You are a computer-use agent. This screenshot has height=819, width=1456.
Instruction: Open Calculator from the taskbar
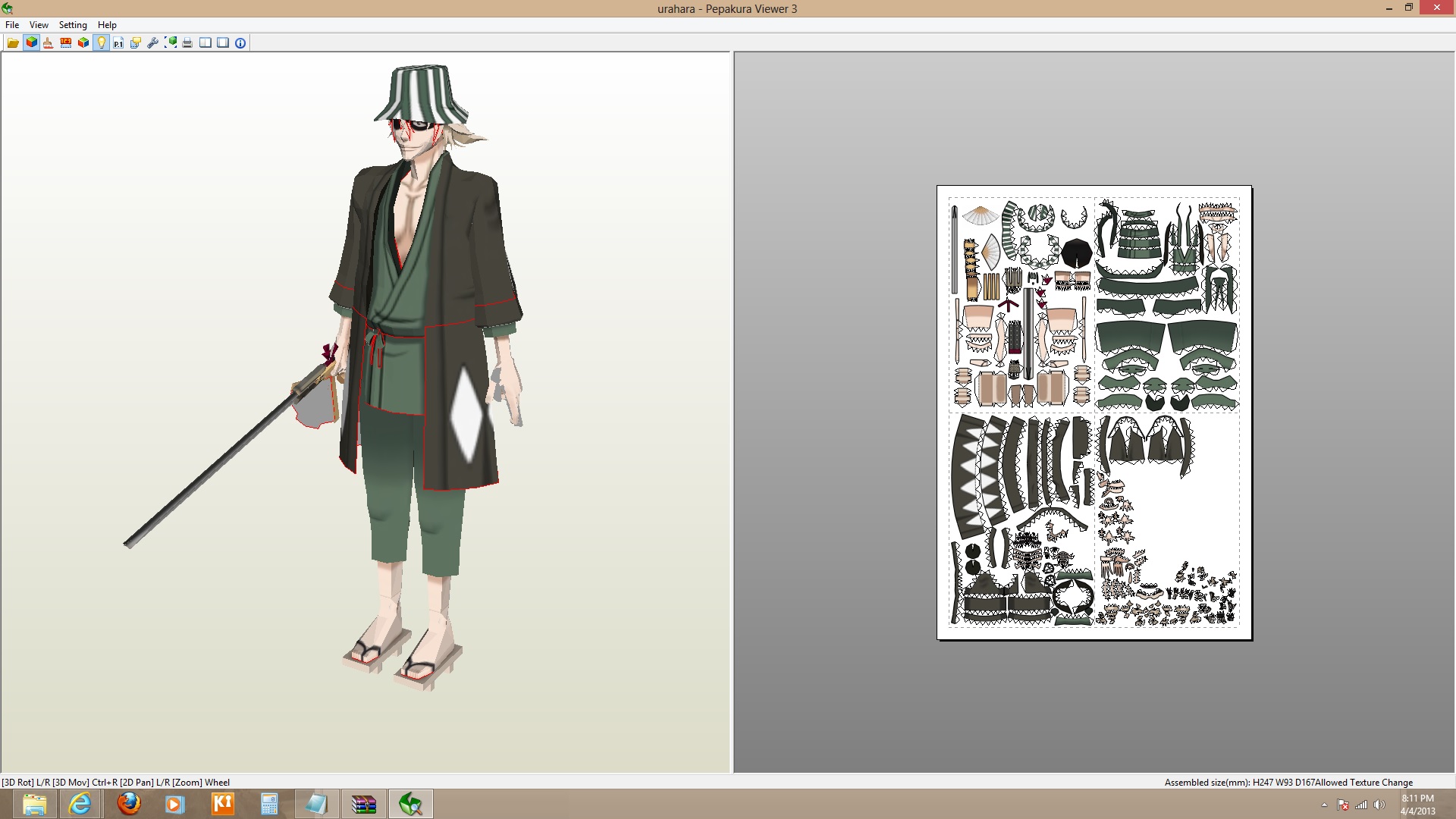(269, 803)
